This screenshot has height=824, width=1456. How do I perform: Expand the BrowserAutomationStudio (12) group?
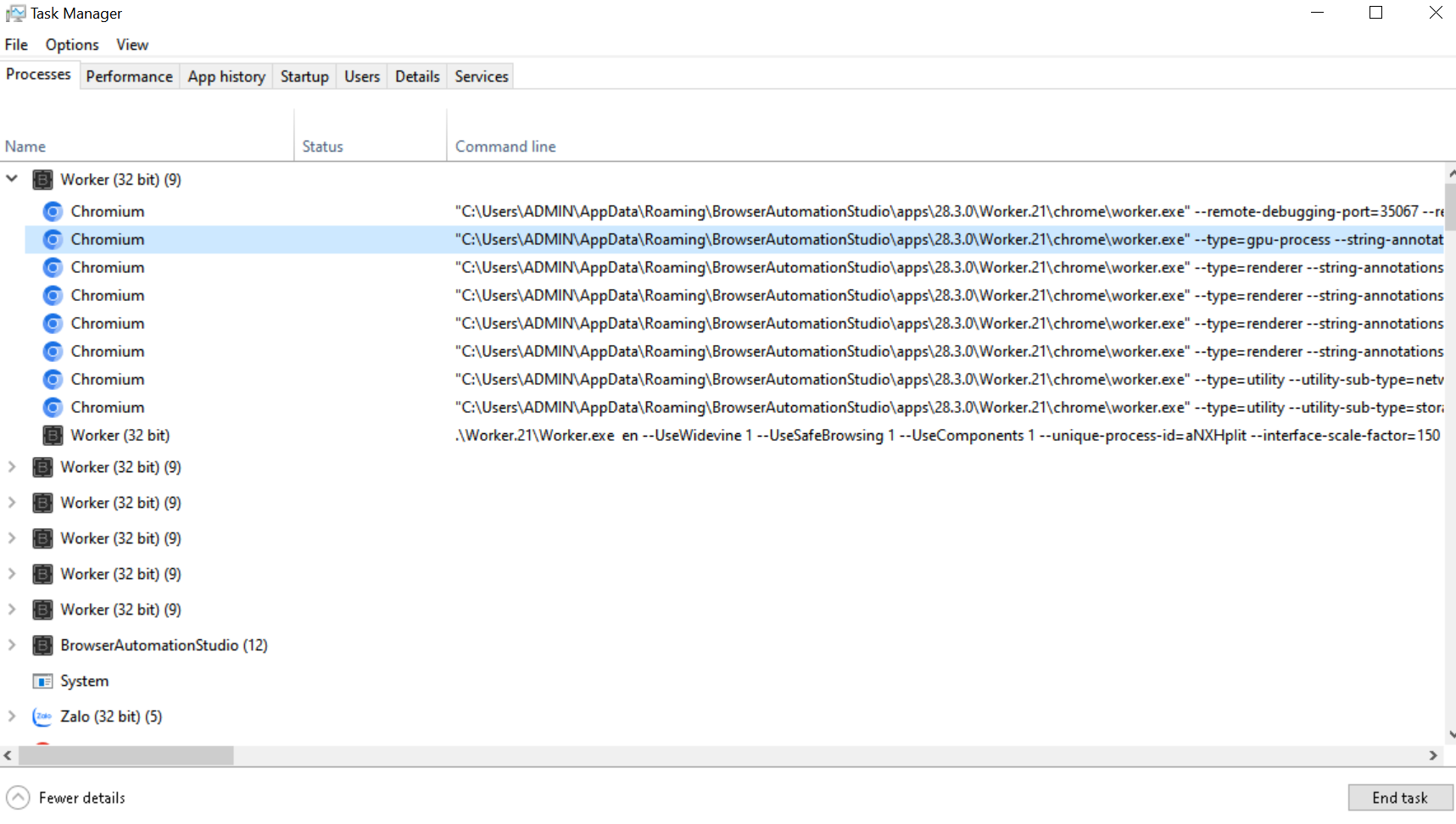coord(12,645)
